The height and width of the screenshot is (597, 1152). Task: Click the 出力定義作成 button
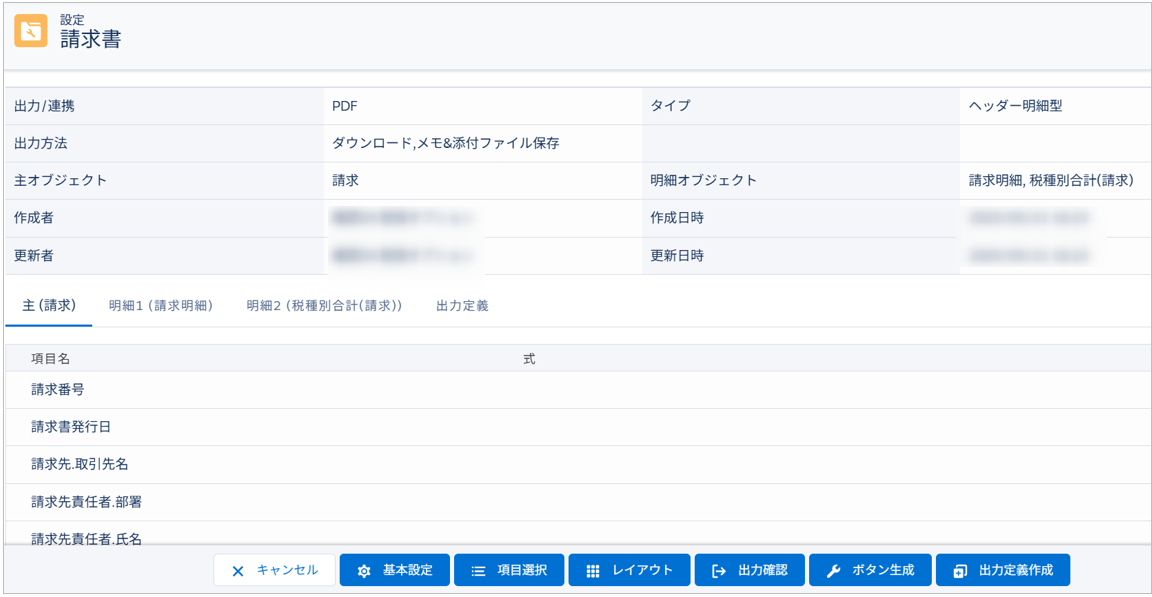pyautogui.click(x=1005, y=570)
